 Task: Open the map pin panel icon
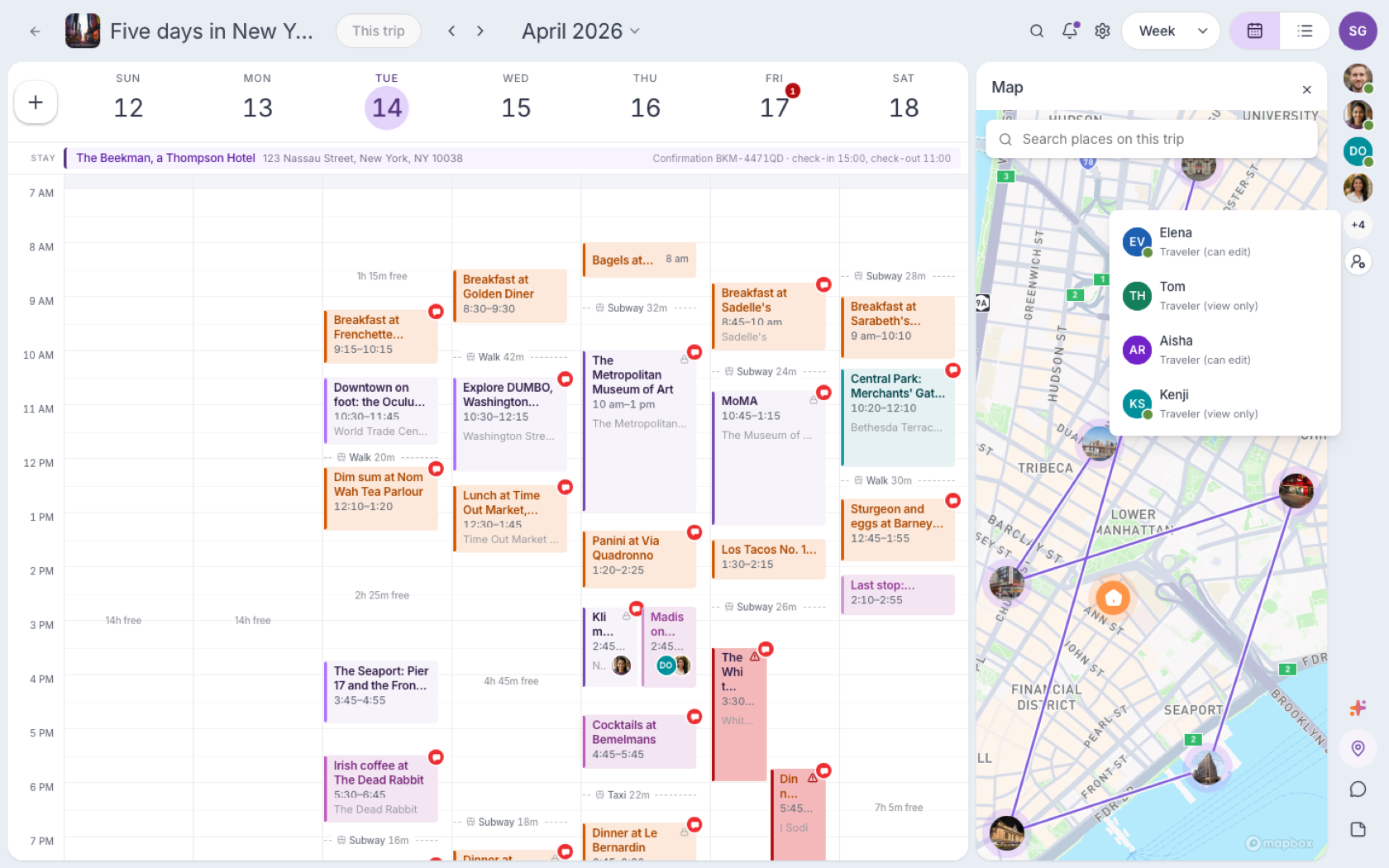pyautogui.click(x=1358, y=748)
